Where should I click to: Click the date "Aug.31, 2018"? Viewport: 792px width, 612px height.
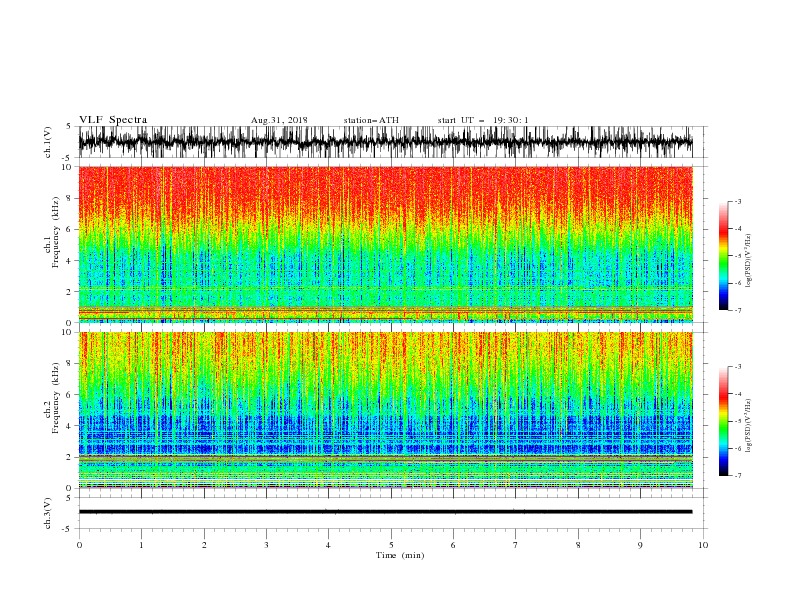point(279,120)
